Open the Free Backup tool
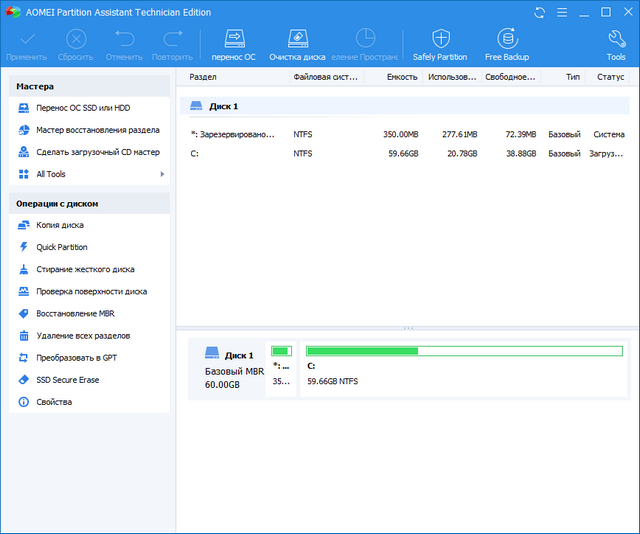Viewport: 640px width, 534px height. coord(506,44)
